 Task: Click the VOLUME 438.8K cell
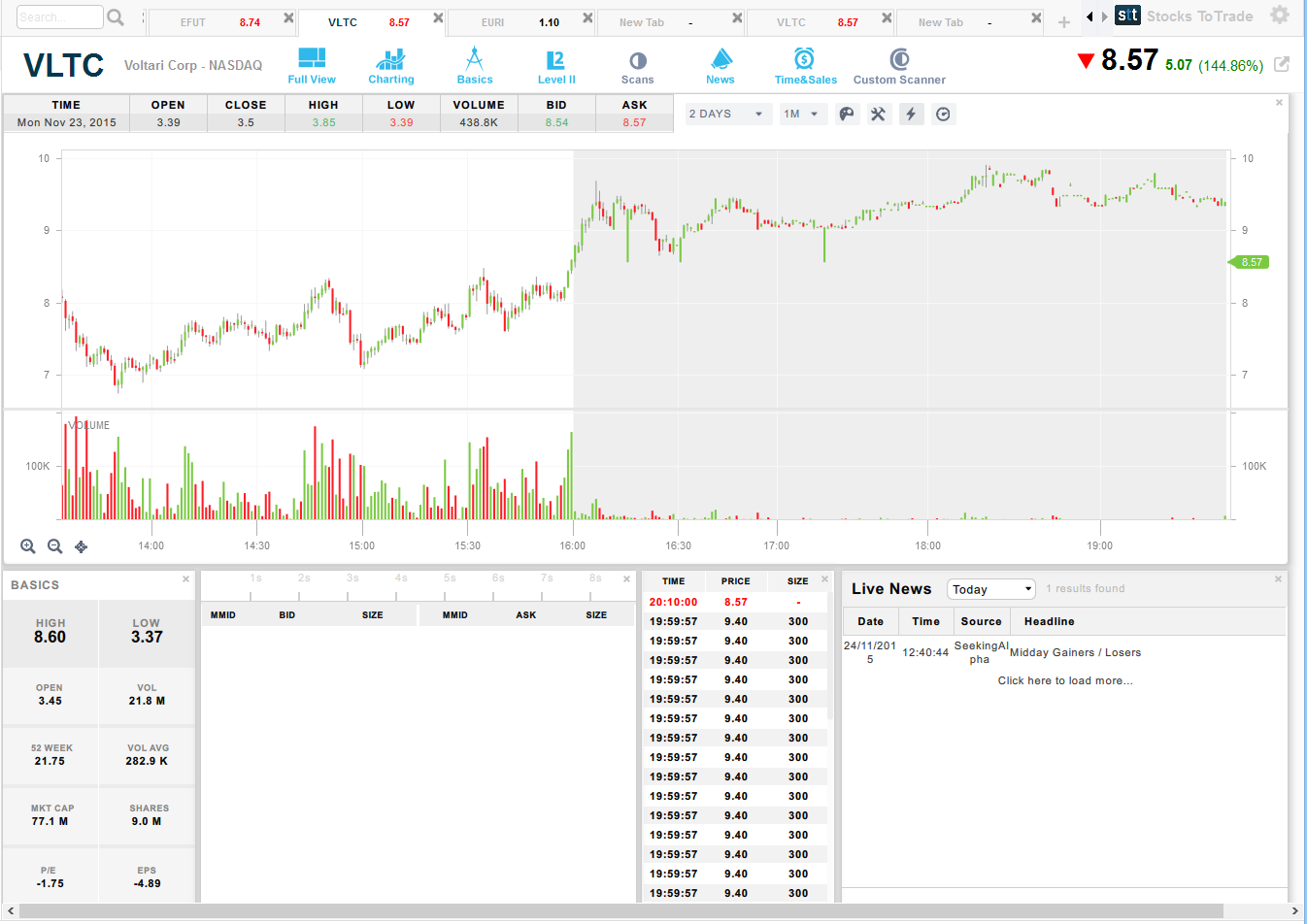coord(479,122)
